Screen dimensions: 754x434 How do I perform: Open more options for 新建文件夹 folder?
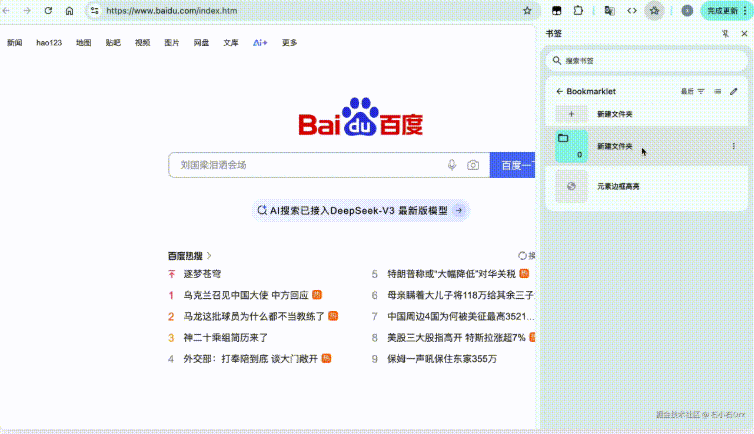733,146
